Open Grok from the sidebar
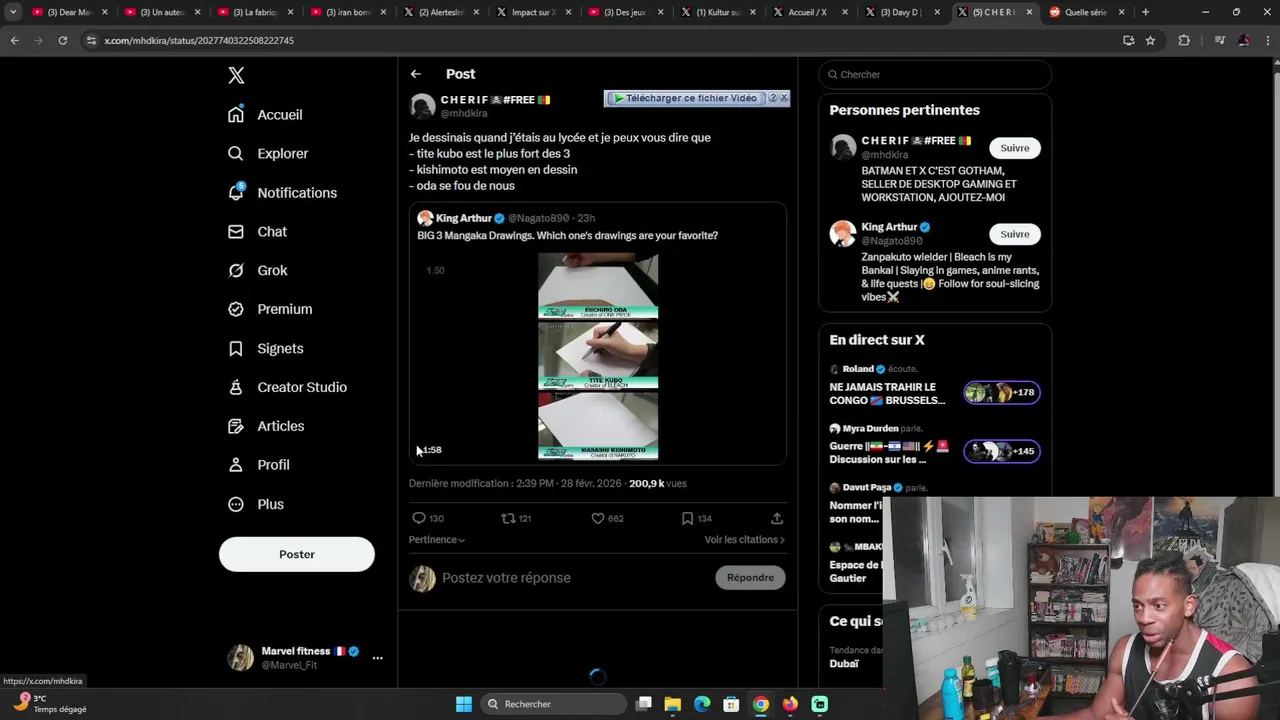1280x720 pixels. [x=257, y=271]
